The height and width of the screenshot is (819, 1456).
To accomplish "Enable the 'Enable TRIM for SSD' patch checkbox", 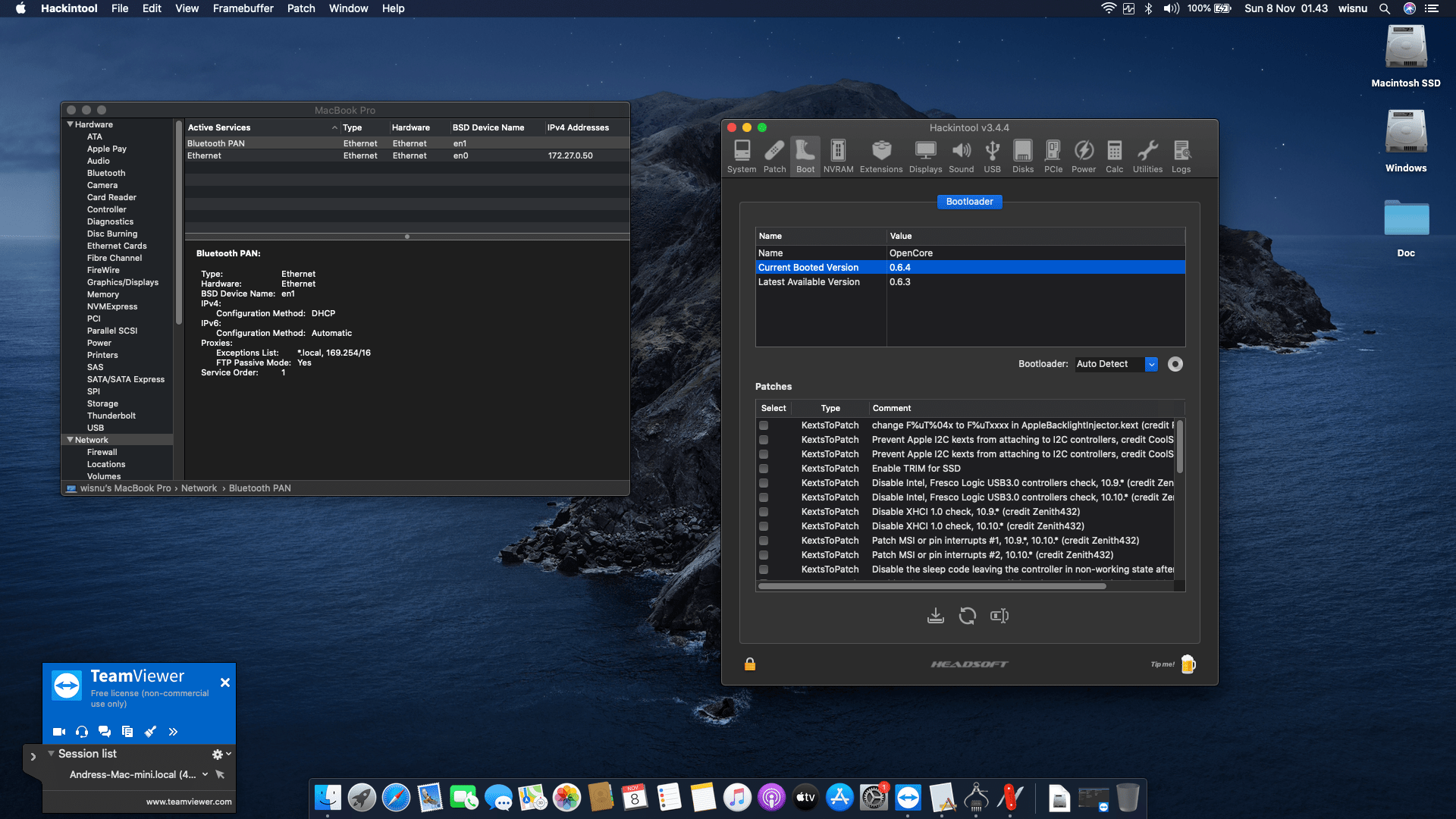I will tap(763, 469).
